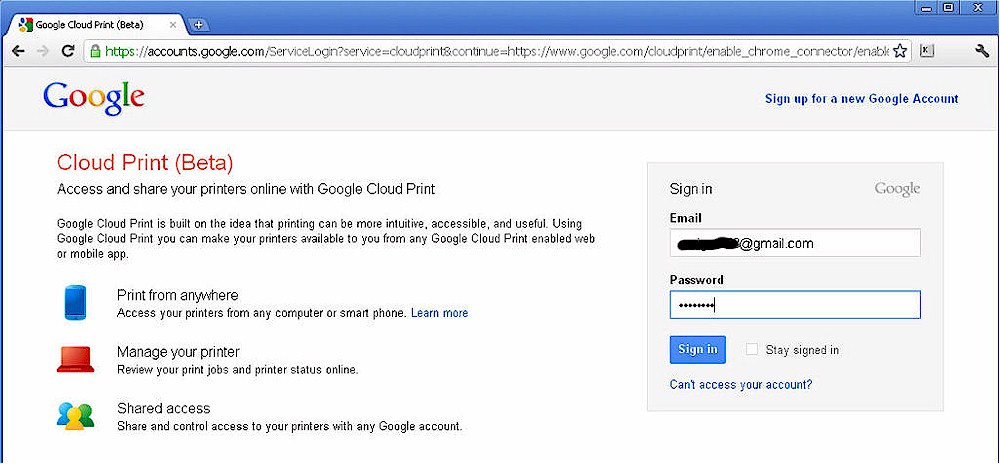Click the Password label above the field
The image size is (1000, 464).
pos(696,280)
